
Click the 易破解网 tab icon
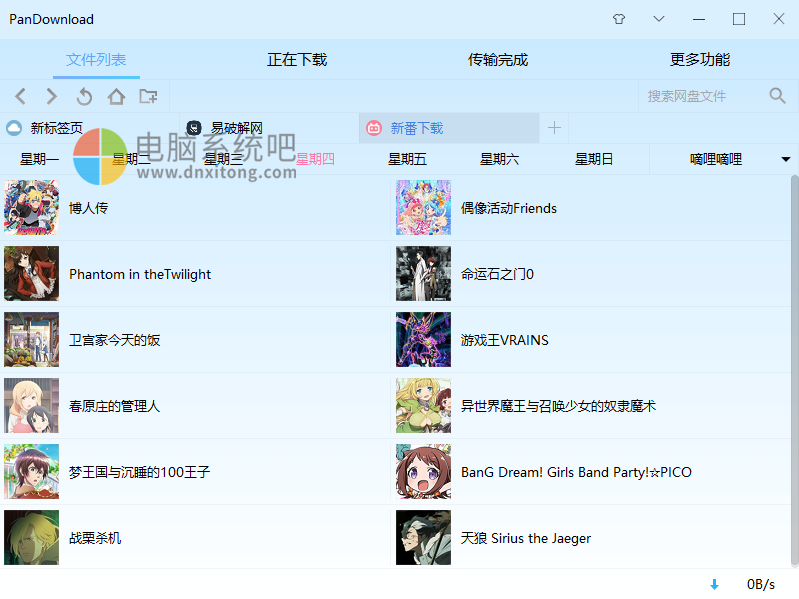[194, 128]
